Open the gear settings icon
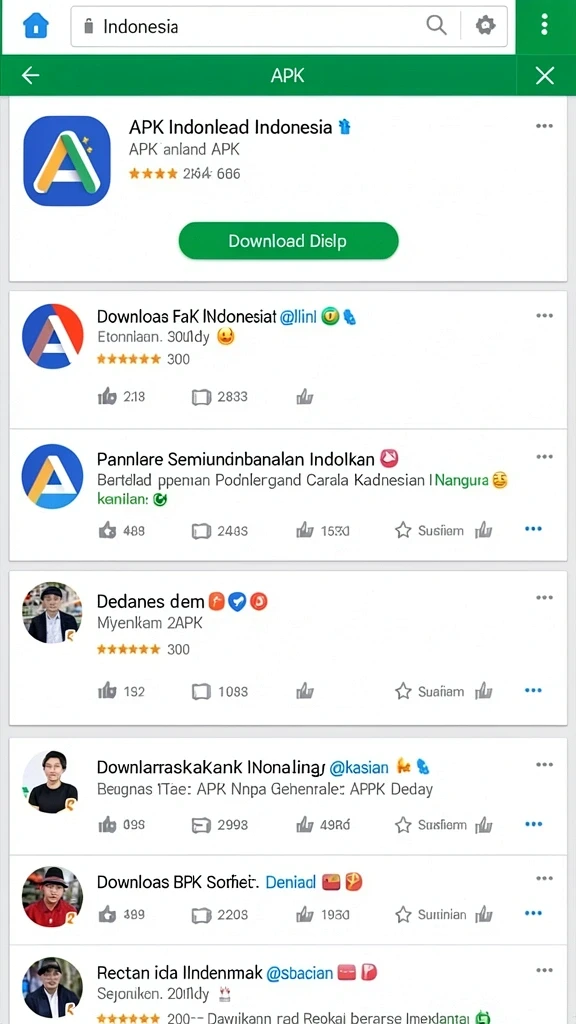 coord(485,26)
